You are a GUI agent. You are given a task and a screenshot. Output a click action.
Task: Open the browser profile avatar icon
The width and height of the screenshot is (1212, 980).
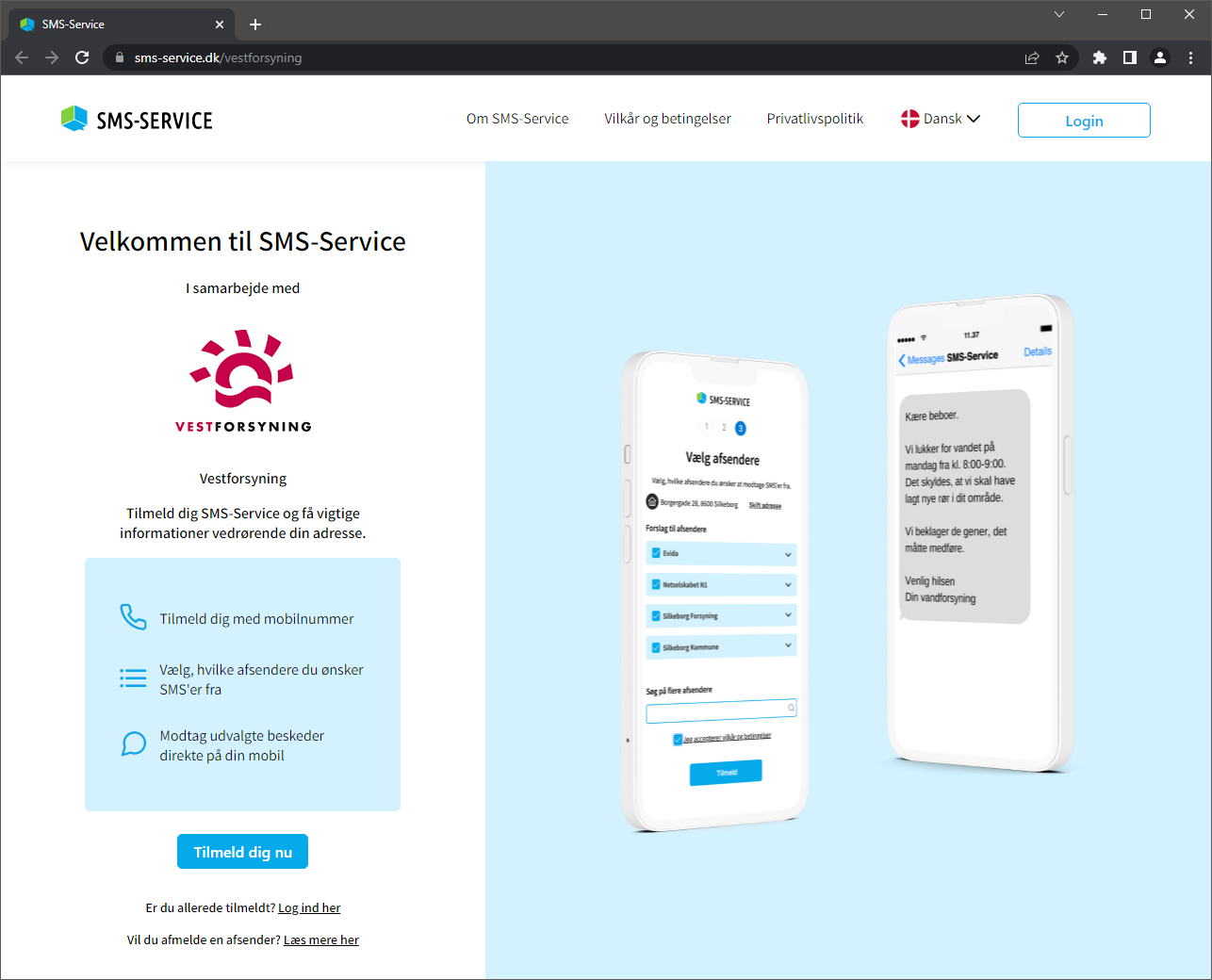click(x=1160, y=57)
